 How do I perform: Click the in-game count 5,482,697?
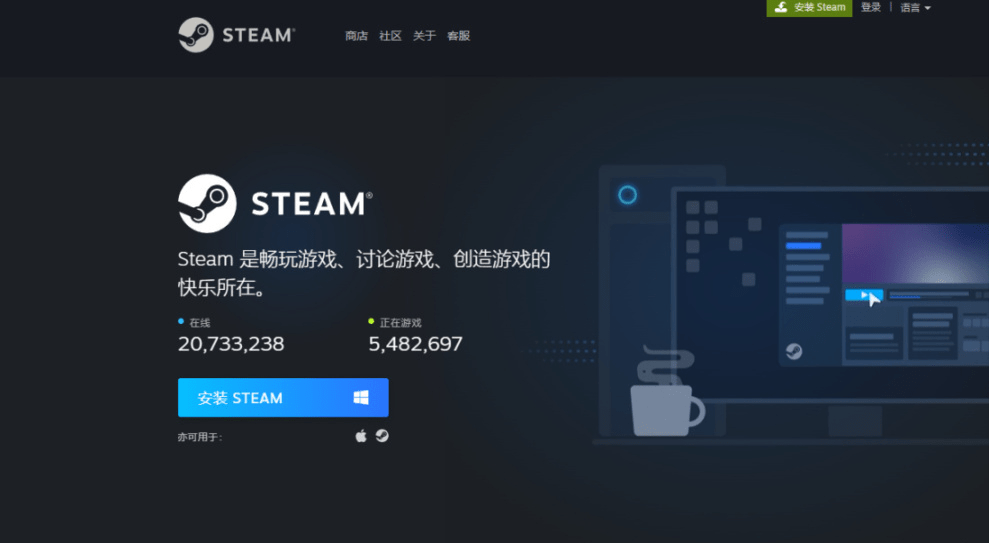(x=416, y=344)
